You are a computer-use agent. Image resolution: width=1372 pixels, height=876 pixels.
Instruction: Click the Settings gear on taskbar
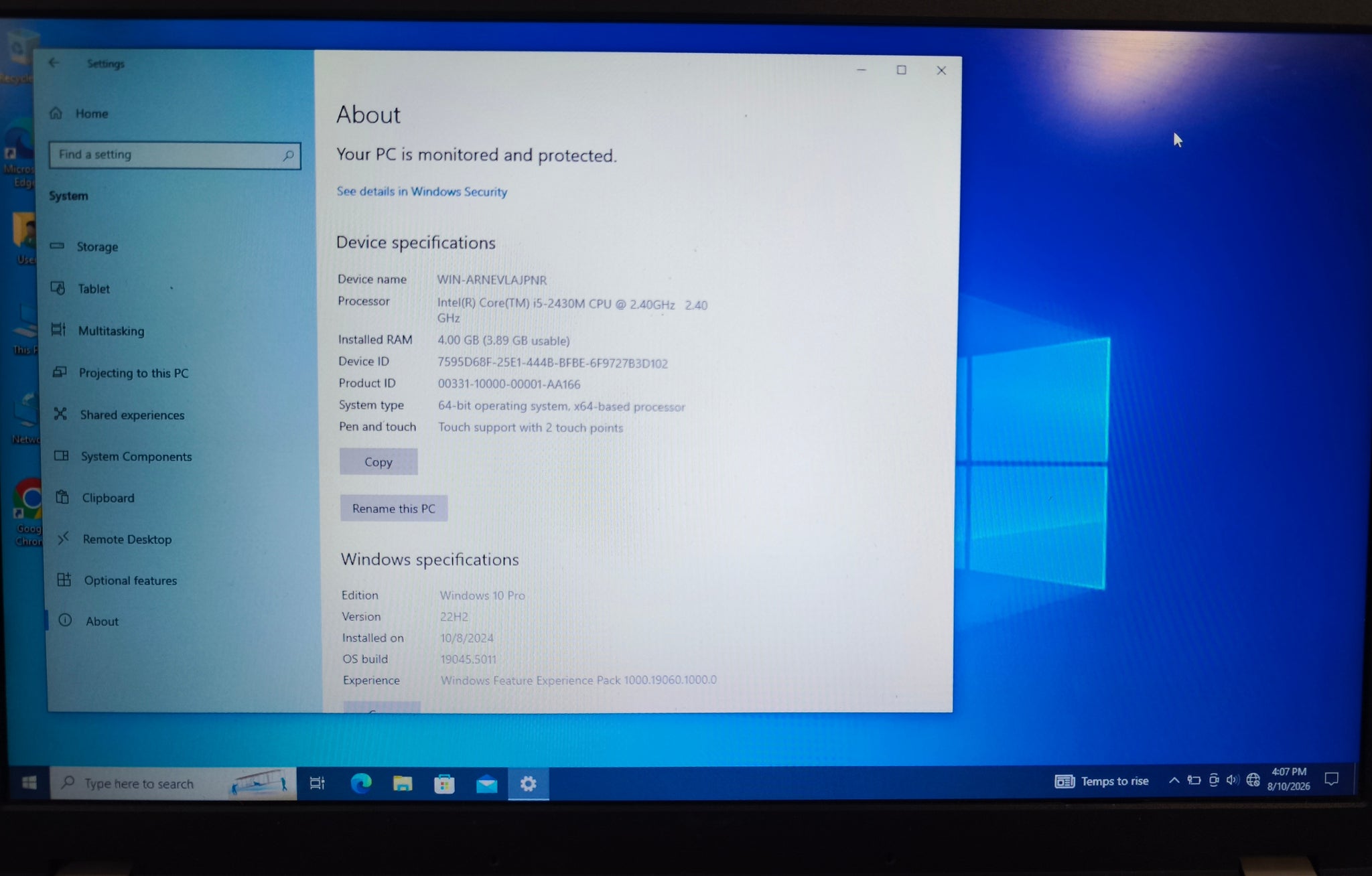point(529,784)
